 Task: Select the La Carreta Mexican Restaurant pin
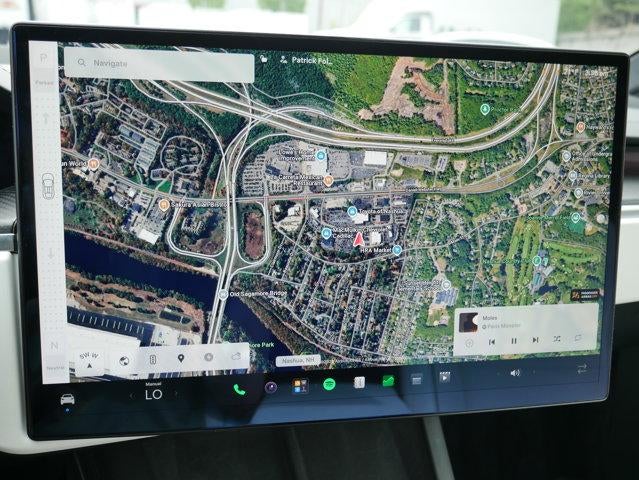pos(328,180)
